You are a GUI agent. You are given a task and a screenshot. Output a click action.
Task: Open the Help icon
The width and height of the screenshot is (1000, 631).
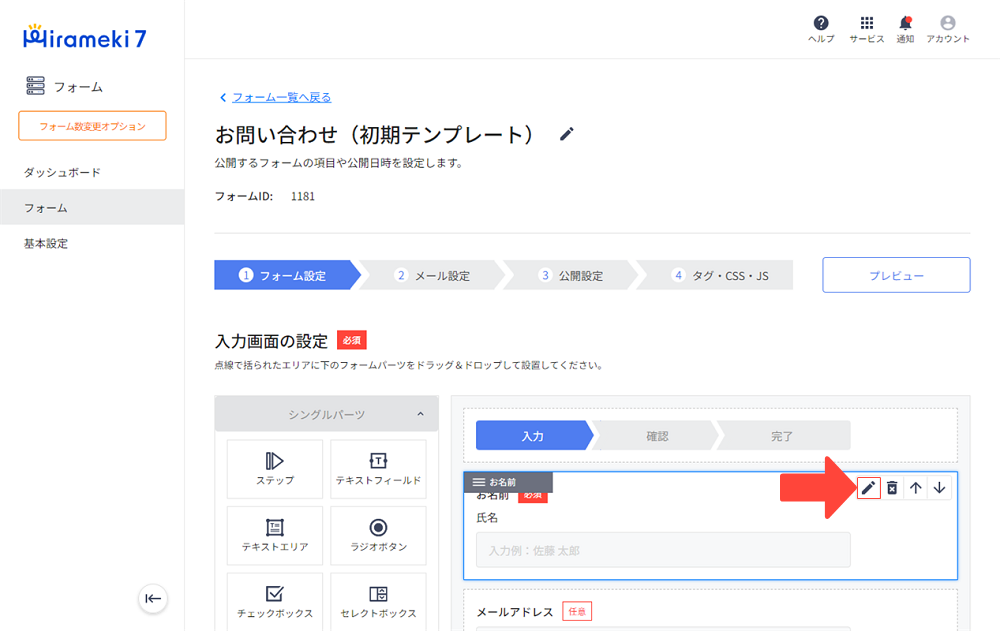click(x=821, y=29)
